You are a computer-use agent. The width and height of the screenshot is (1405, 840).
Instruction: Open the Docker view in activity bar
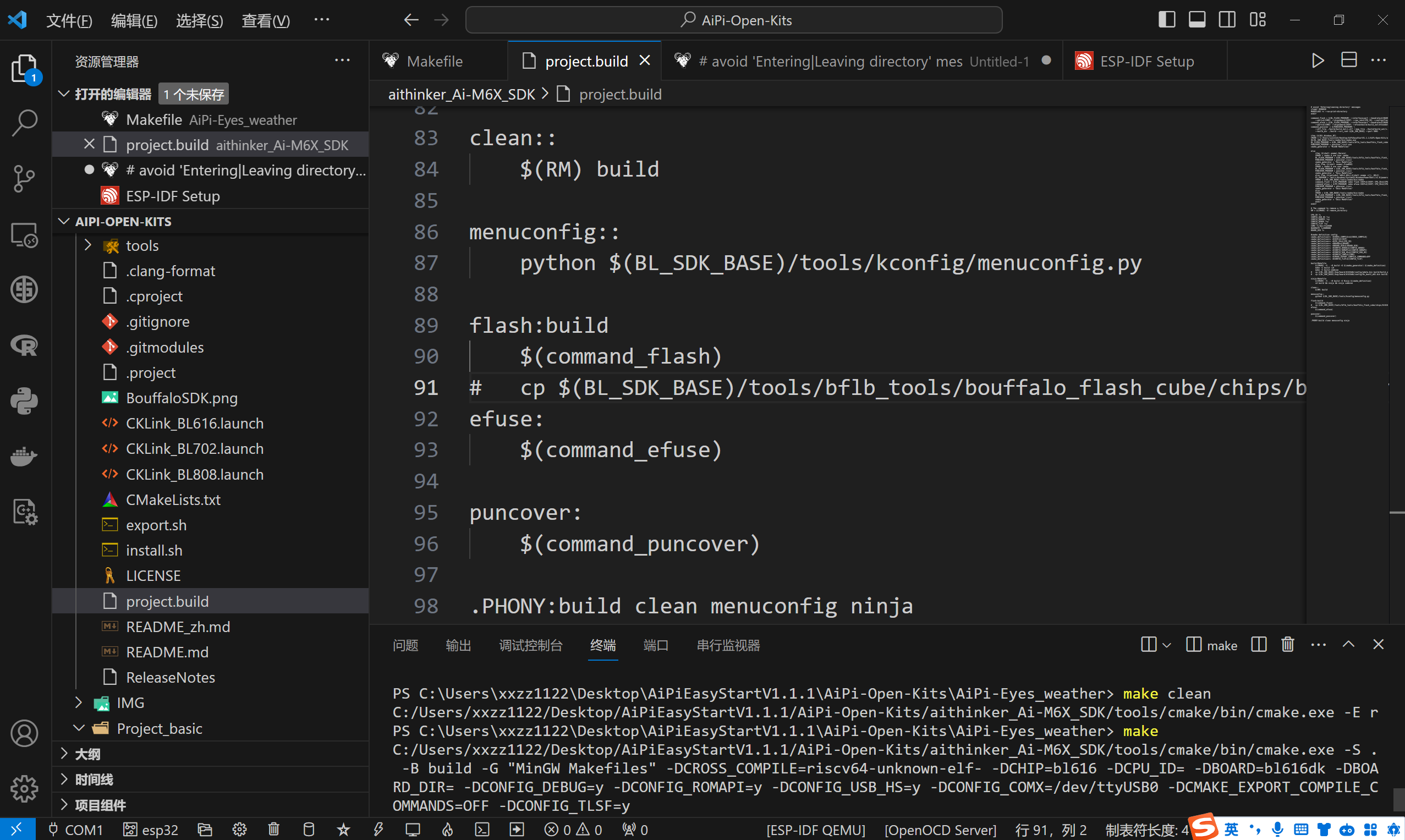point(24,456)
